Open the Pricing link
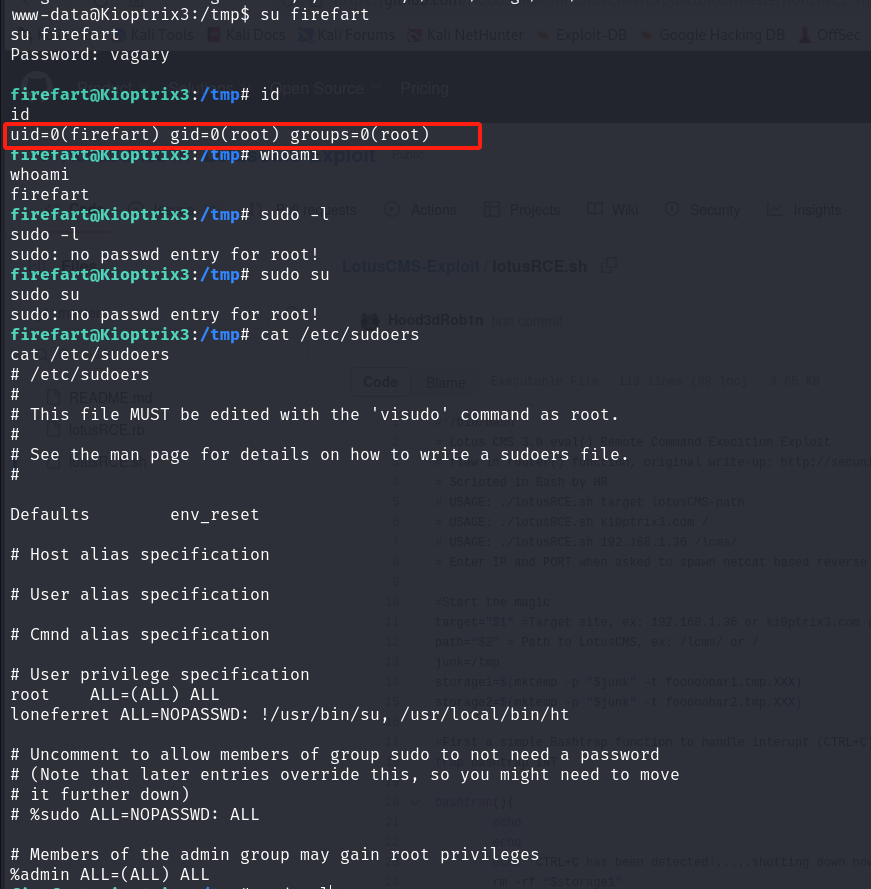Image resolution: width=871 pixels, height=889 pixels. pos(425,88)
